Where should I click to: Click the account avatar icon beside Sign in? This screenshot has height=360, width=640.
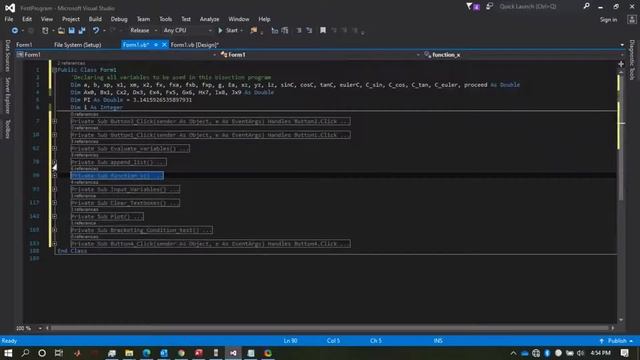click(x=631, y=19)
